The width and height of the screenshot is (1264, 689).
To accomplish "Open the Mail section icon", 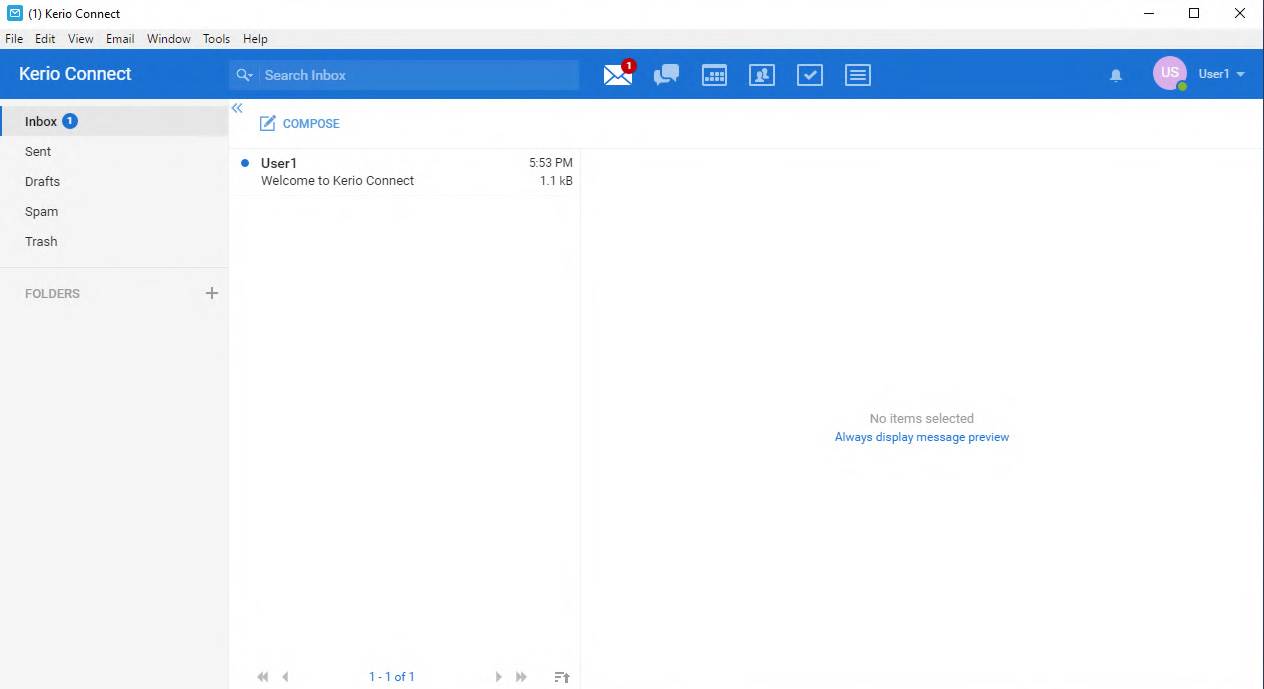I will 618,75.
